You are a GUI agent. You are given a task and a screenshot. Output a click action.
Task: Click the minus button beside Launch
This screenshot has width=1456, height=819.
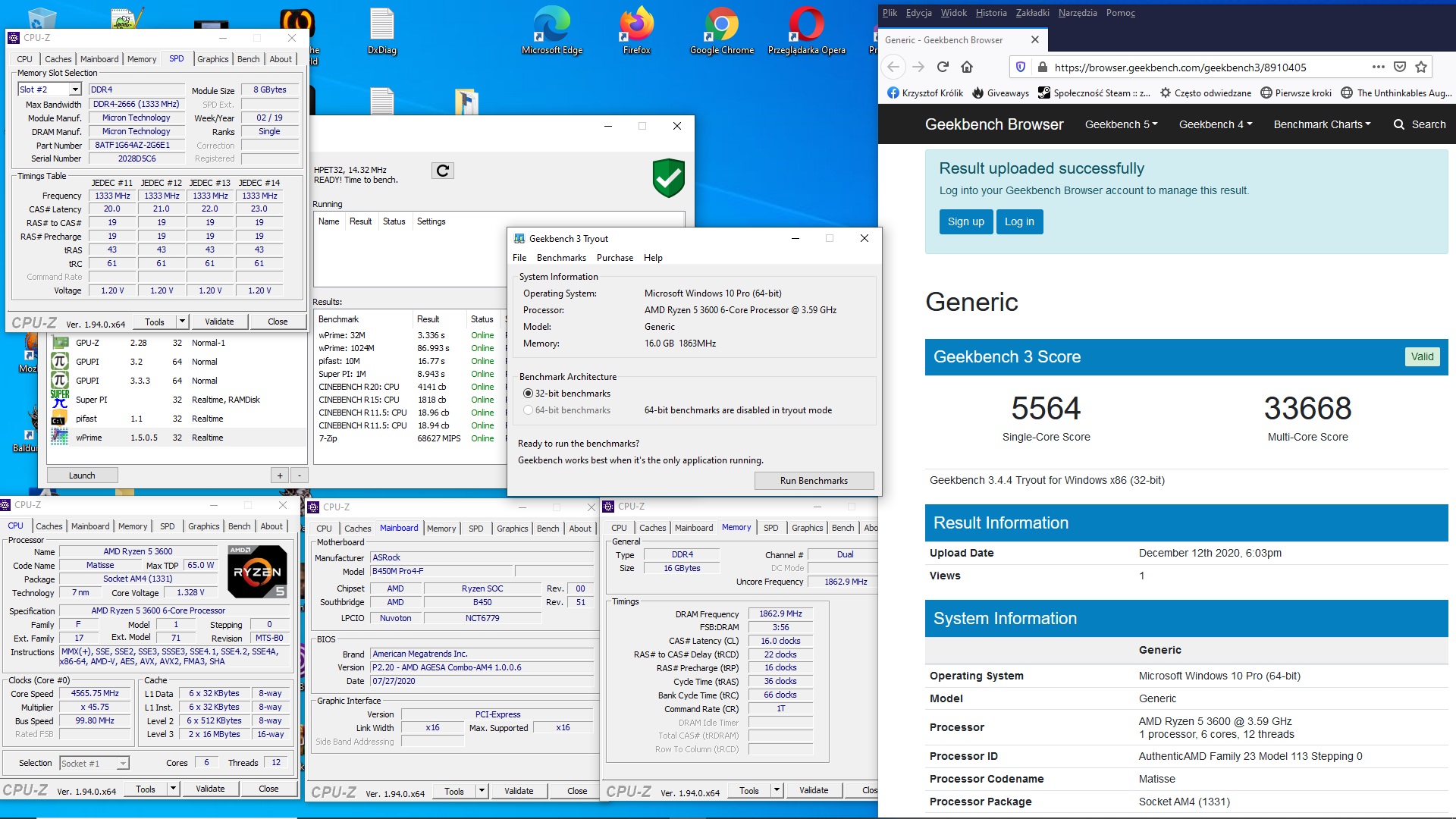tap(300, 475)
